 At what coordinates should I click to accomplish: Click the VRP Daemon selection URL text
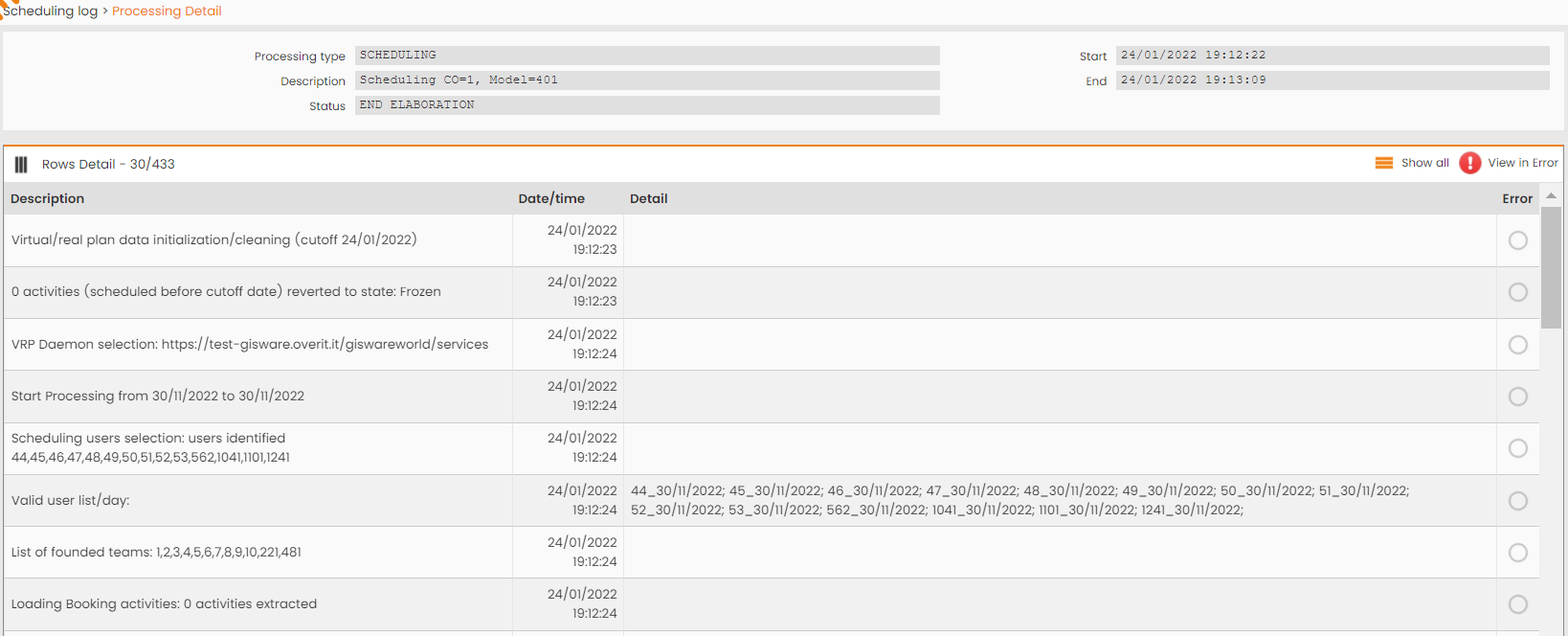coord(250,344)
